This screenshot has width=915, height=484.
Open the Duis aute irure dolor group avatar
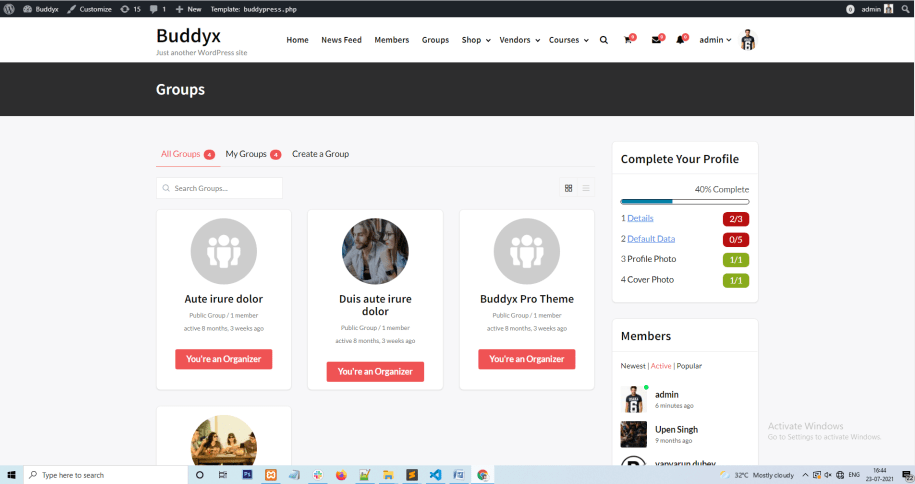click(375, 251)
